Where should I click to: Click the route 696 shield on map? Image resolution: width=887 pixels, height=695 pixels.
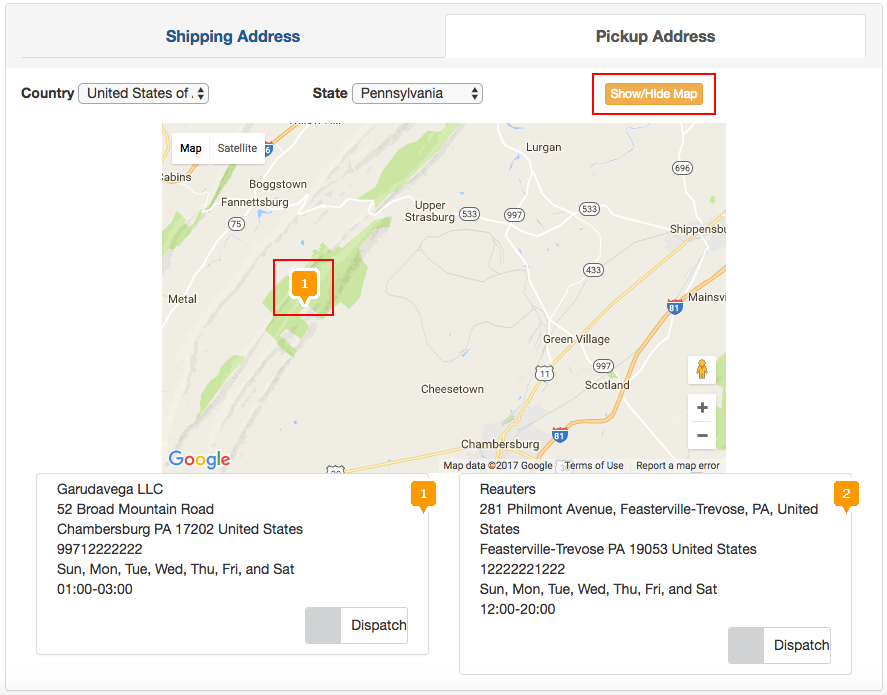(682, 168)
